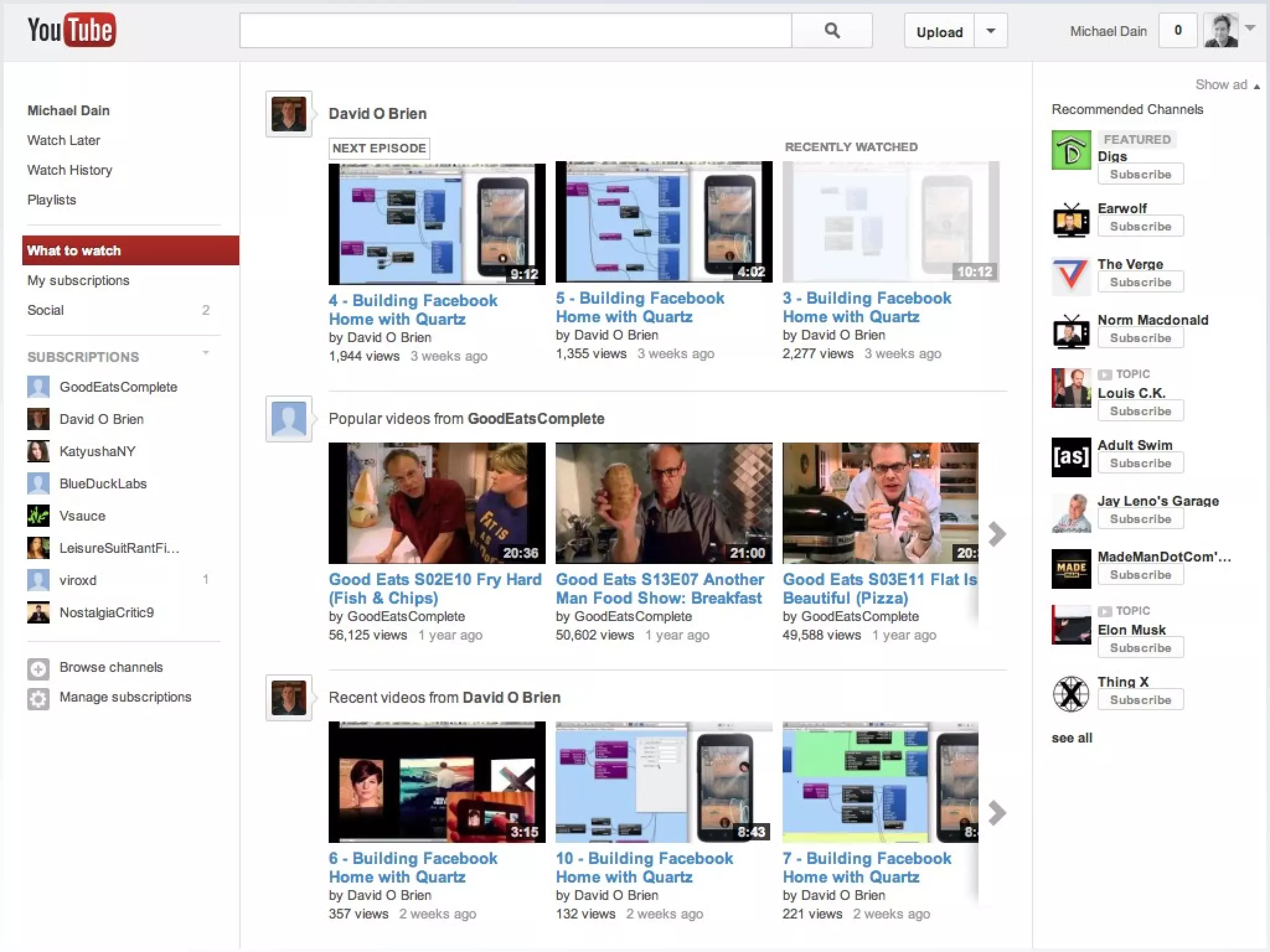The width and height of the screenshot is (1270, 952).
Task: Subscribe to Elon Musk topic
Action: click(x=1140, y=648)
